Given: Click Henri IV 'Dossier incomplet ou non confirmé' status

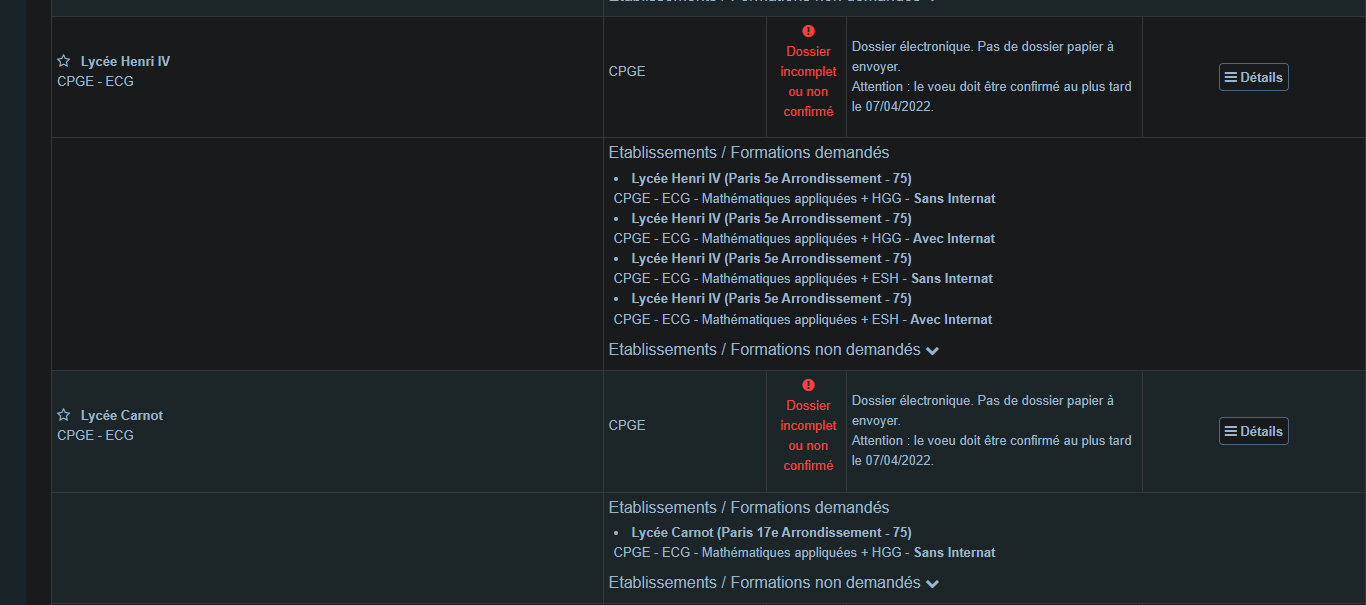Looking at the screenshot, I should (808, 82).
